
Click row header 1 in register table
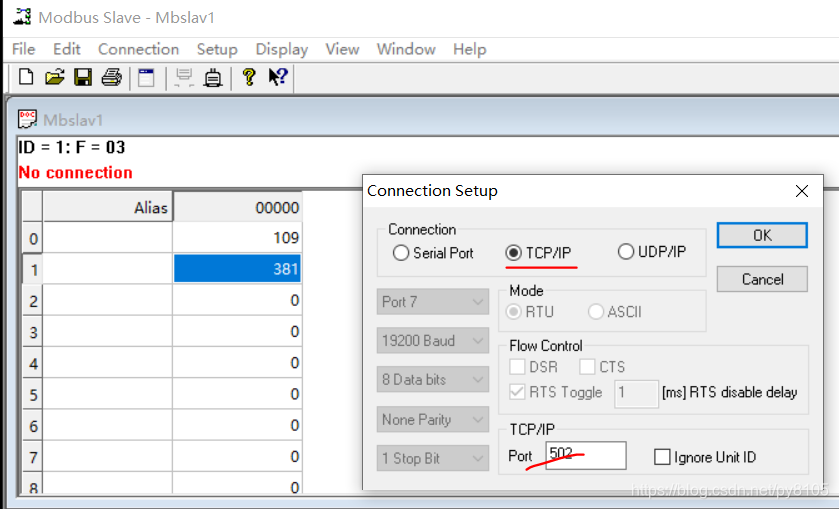[32, 269]
